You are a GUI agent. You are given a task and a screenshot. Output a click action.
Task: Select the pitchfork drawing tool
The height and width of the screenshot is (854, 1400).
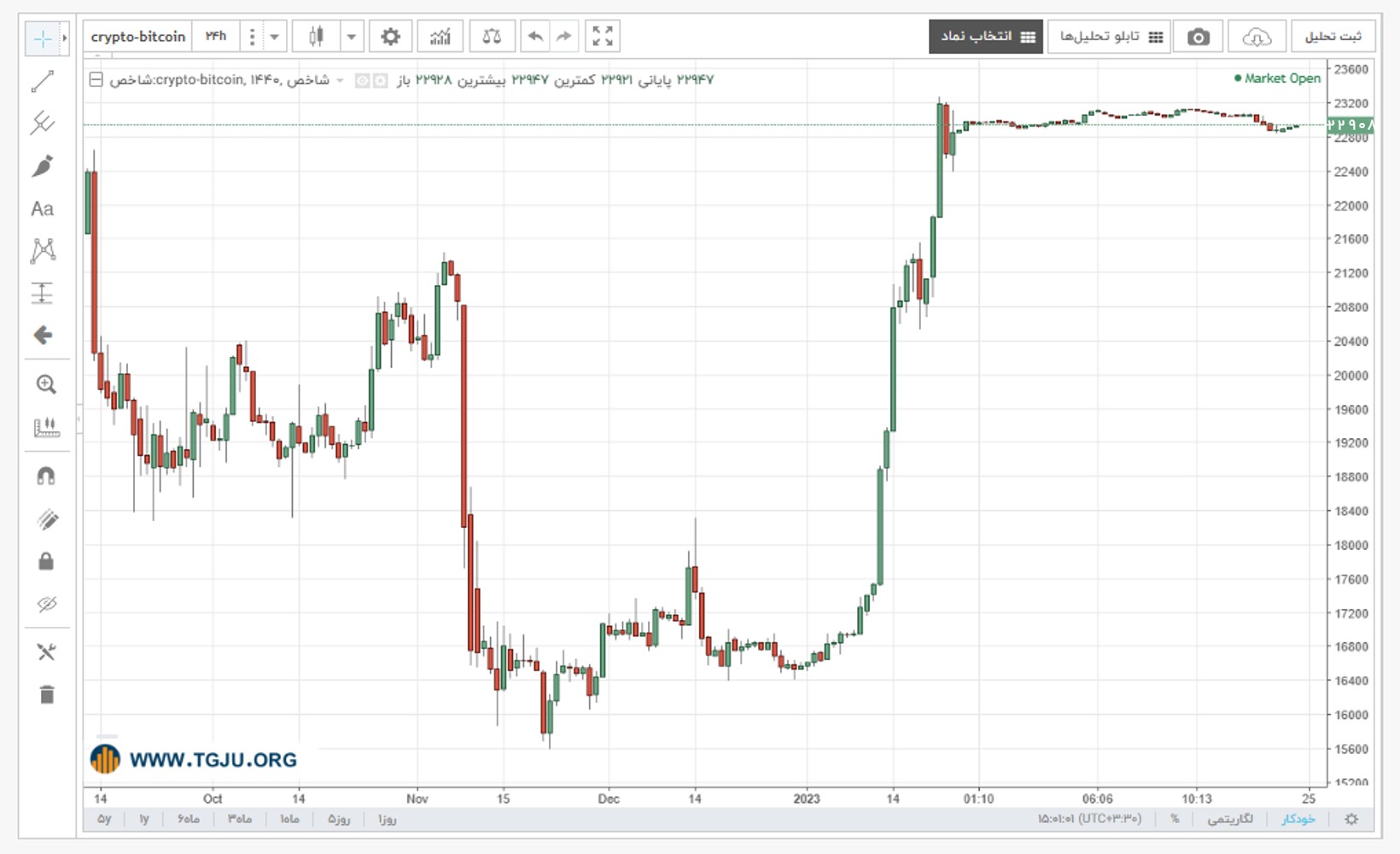pyautogui.click(x=42, y=123)
